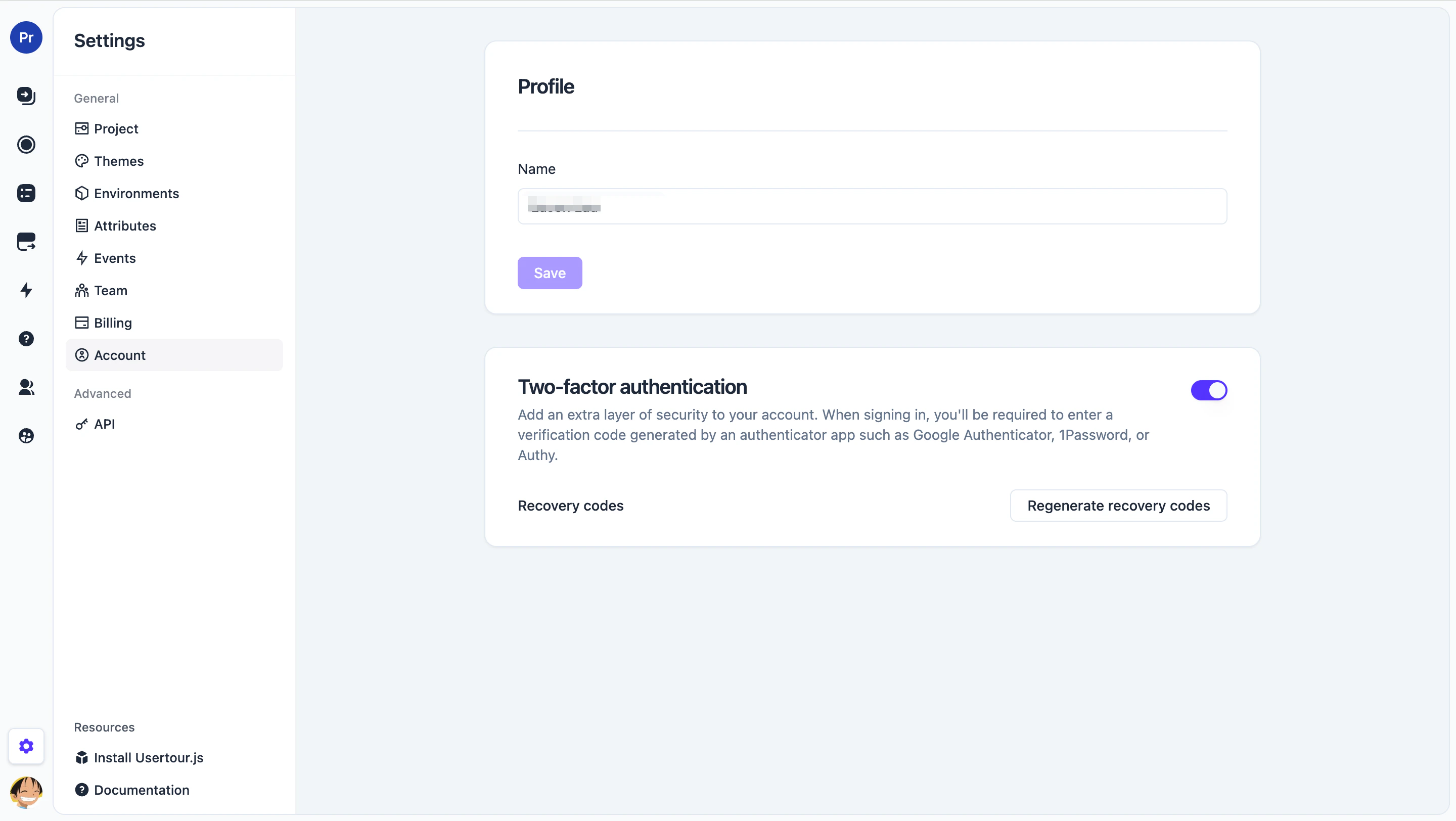Image resolution: width=1456 pixels, height=821 pixels.
Task: Open the companies icon in the left rail
Action: 26,436
